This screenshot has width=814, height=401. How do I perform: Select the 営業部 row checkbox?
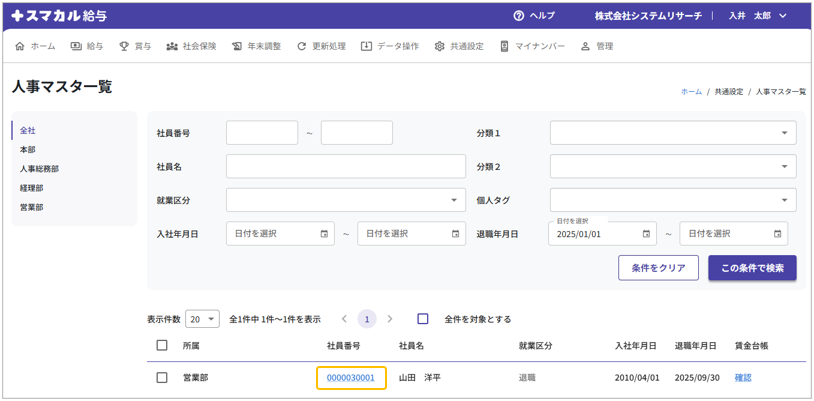[162, 378]
